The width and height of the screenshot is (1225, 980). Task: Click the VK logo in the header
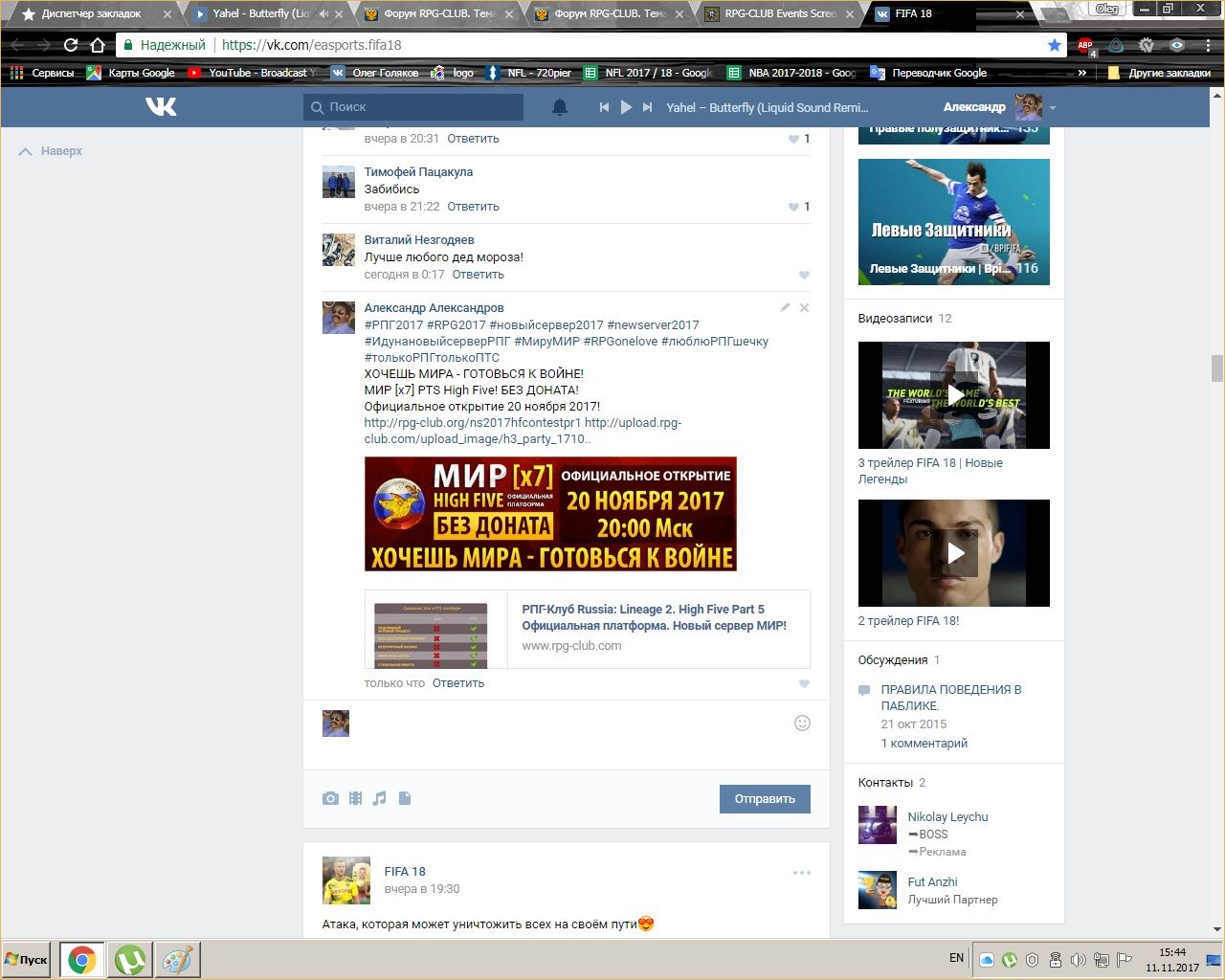pyautogui.click(x=161, y=106)
